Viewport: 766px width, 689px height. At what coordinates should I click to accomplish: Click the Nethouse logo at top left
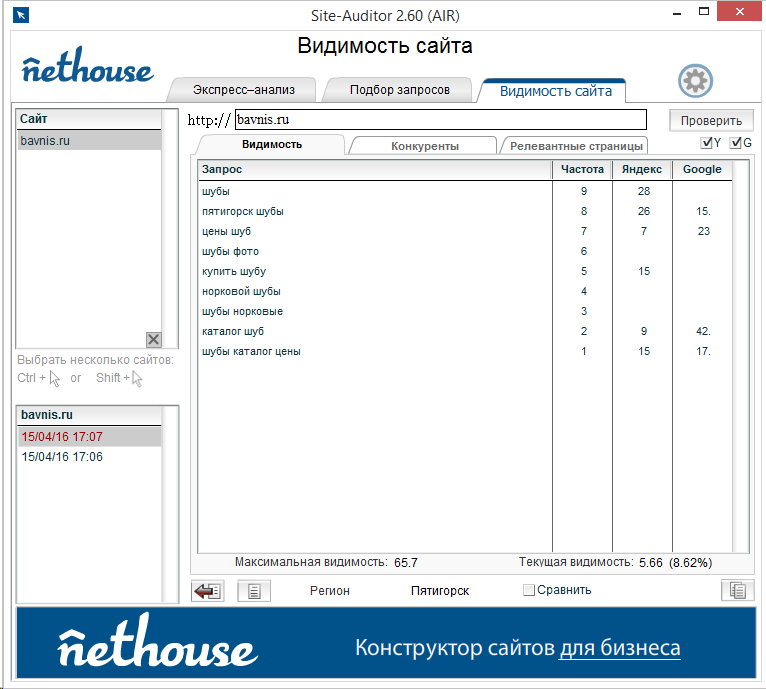[87, 69]
